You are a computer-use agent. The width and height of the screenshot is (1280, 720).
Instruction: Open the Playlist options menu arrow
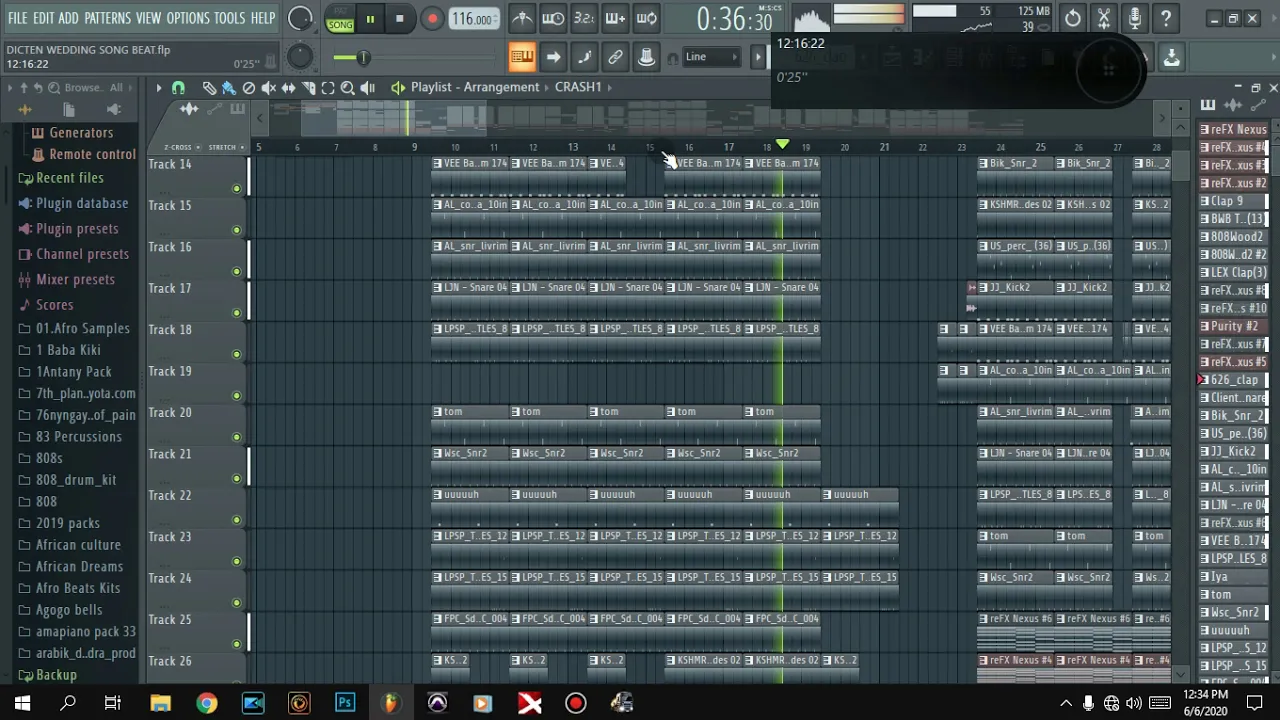pyautogui.click(x=158, y=88)
